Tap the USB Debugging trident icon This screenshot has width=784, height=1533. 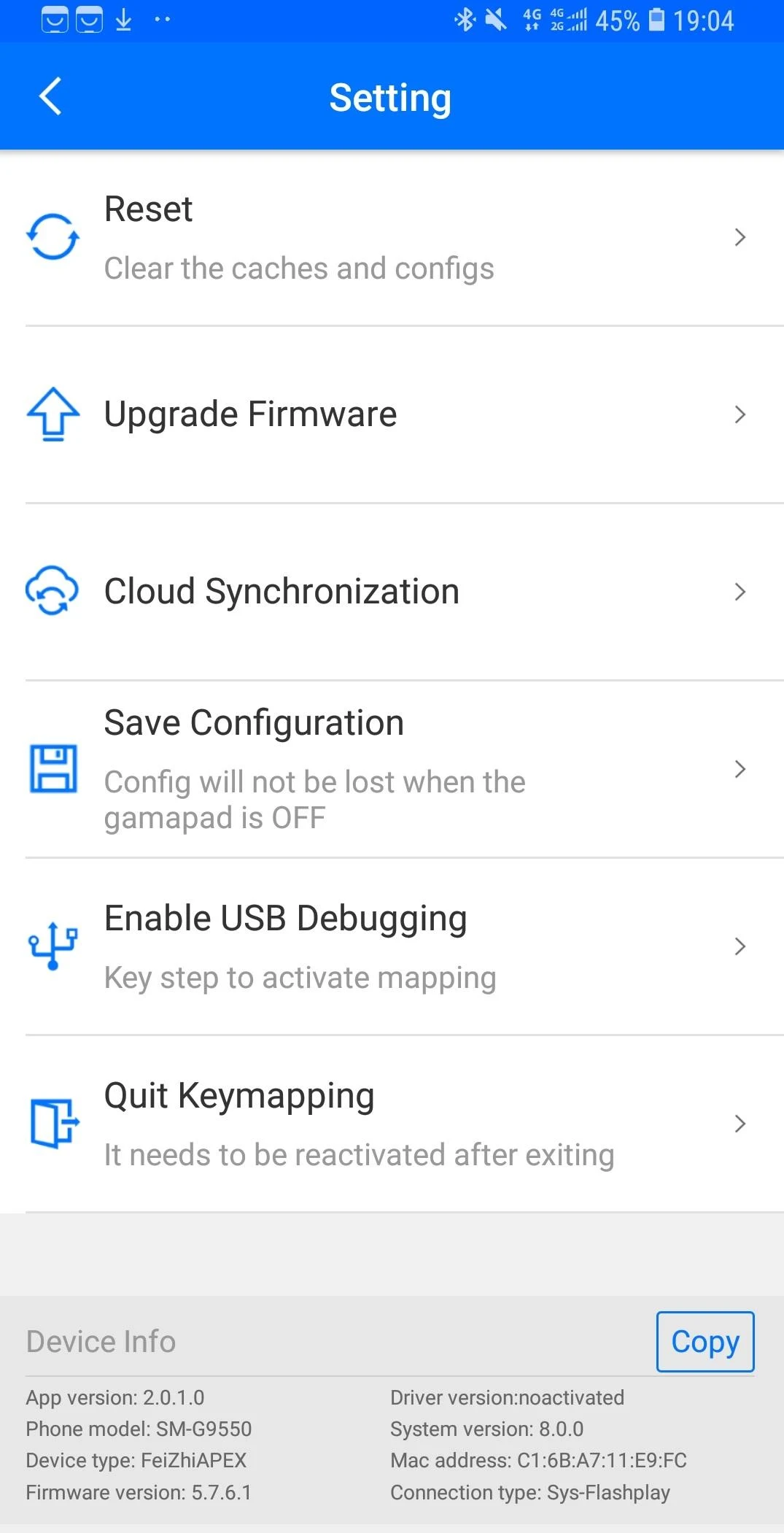pos(53,946)
